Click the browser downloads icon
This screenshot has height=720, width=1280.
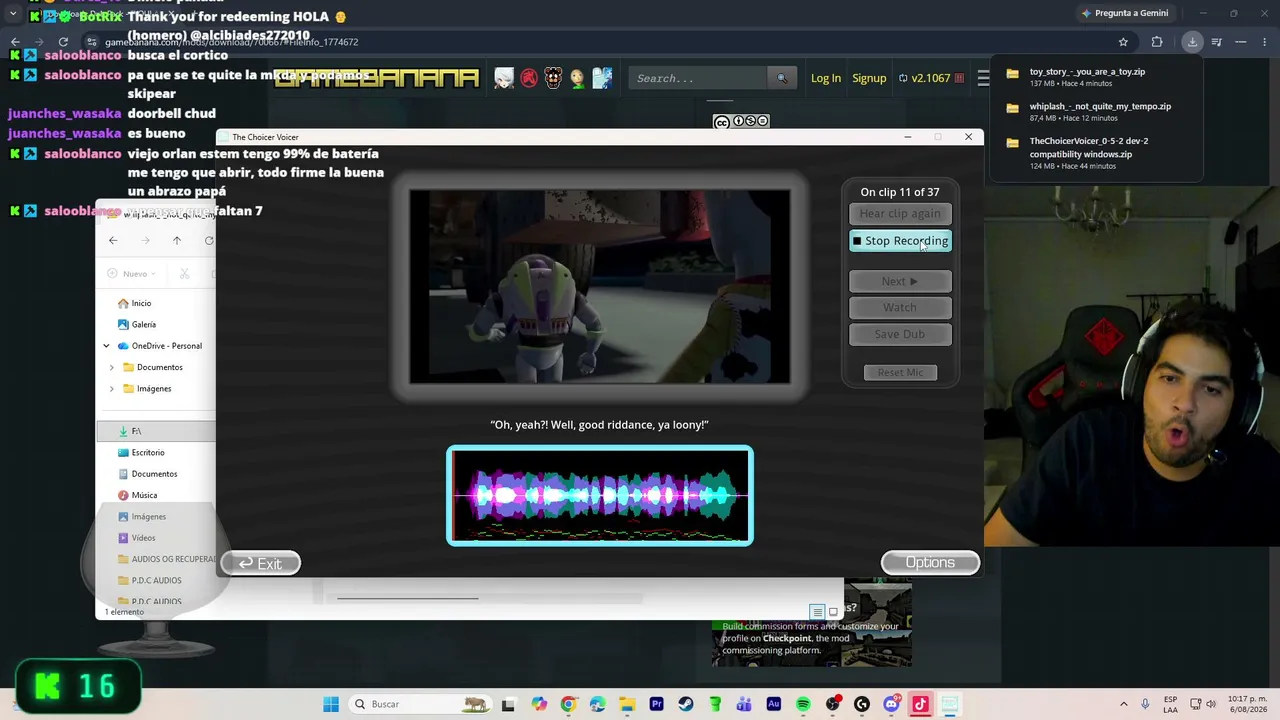1192,42
